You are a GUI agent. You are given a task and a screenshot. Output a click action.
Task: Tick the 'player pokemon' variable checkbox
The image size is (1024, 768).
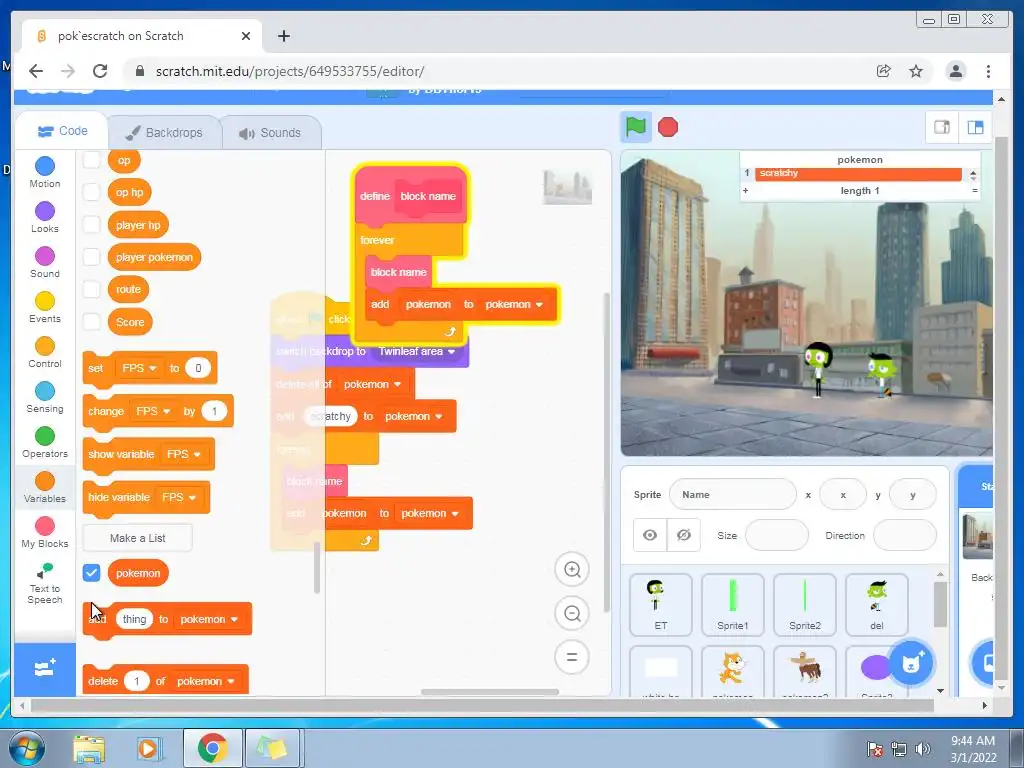pyautogui.click(x=91, y=257)
